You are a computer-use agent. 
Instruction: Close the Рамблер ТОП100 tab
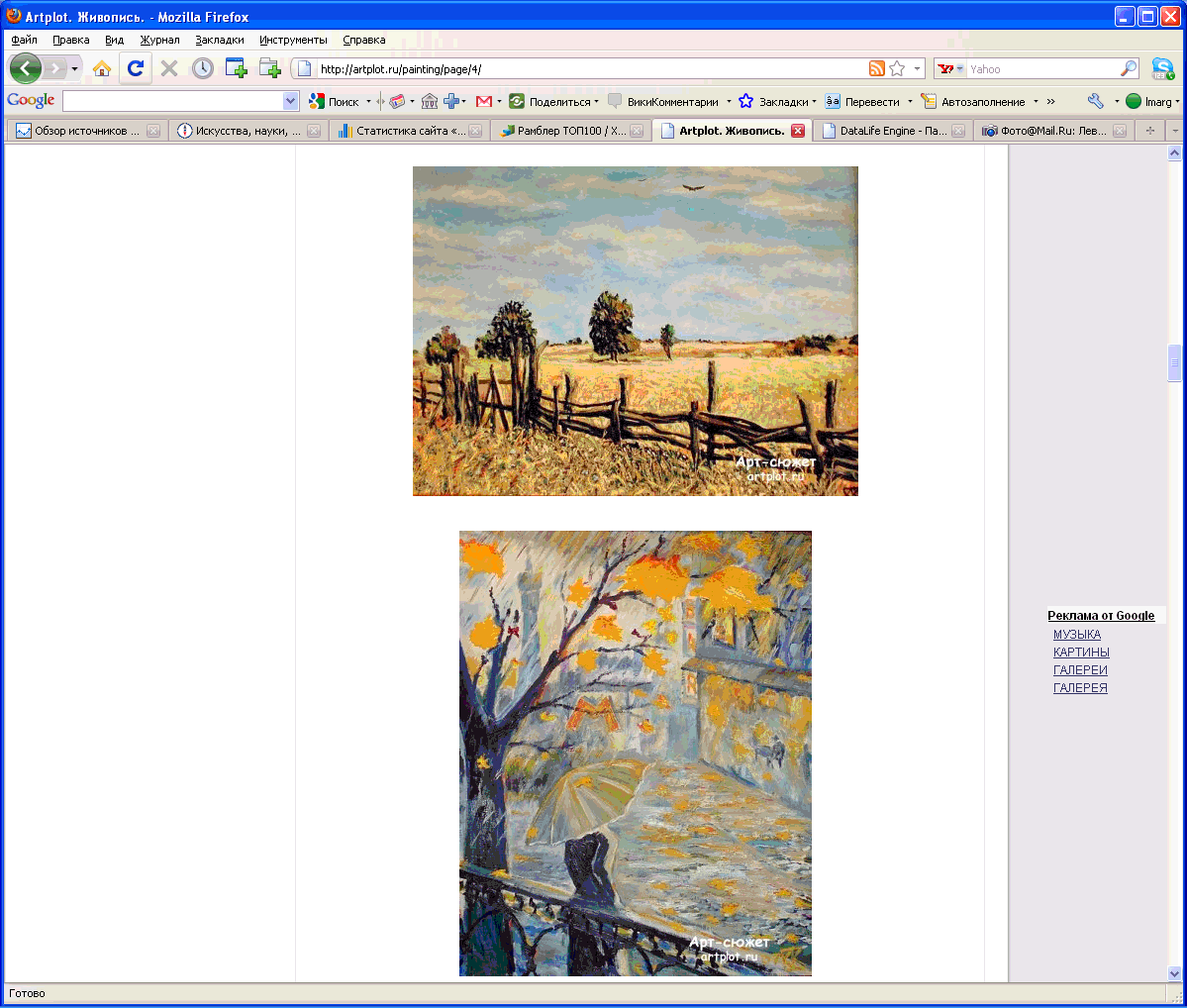637,131
